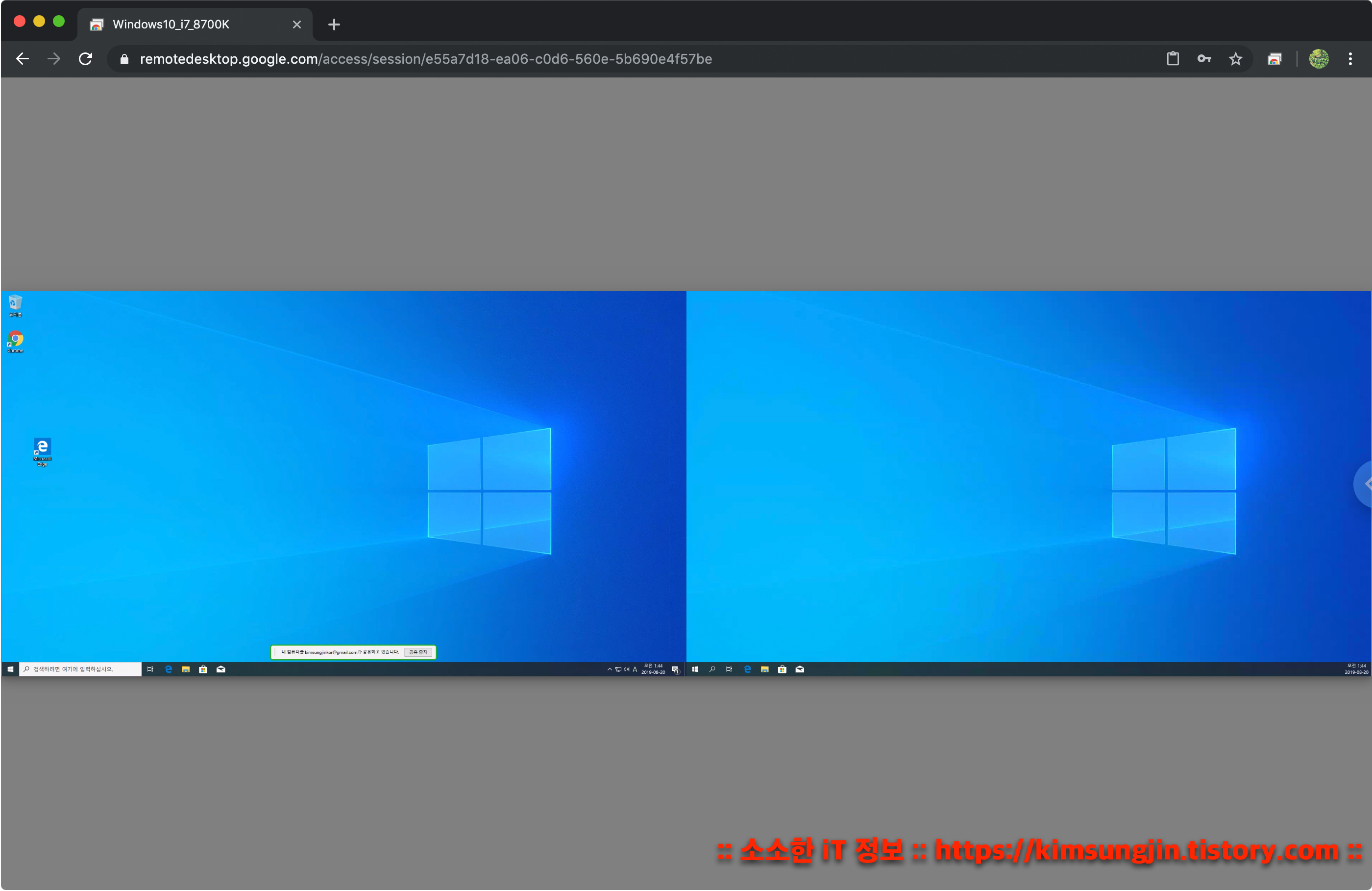This screenshot has width=1372, height=891.
Task: Click search icon on right monitor taskbar
Action: tap(712, 669)
